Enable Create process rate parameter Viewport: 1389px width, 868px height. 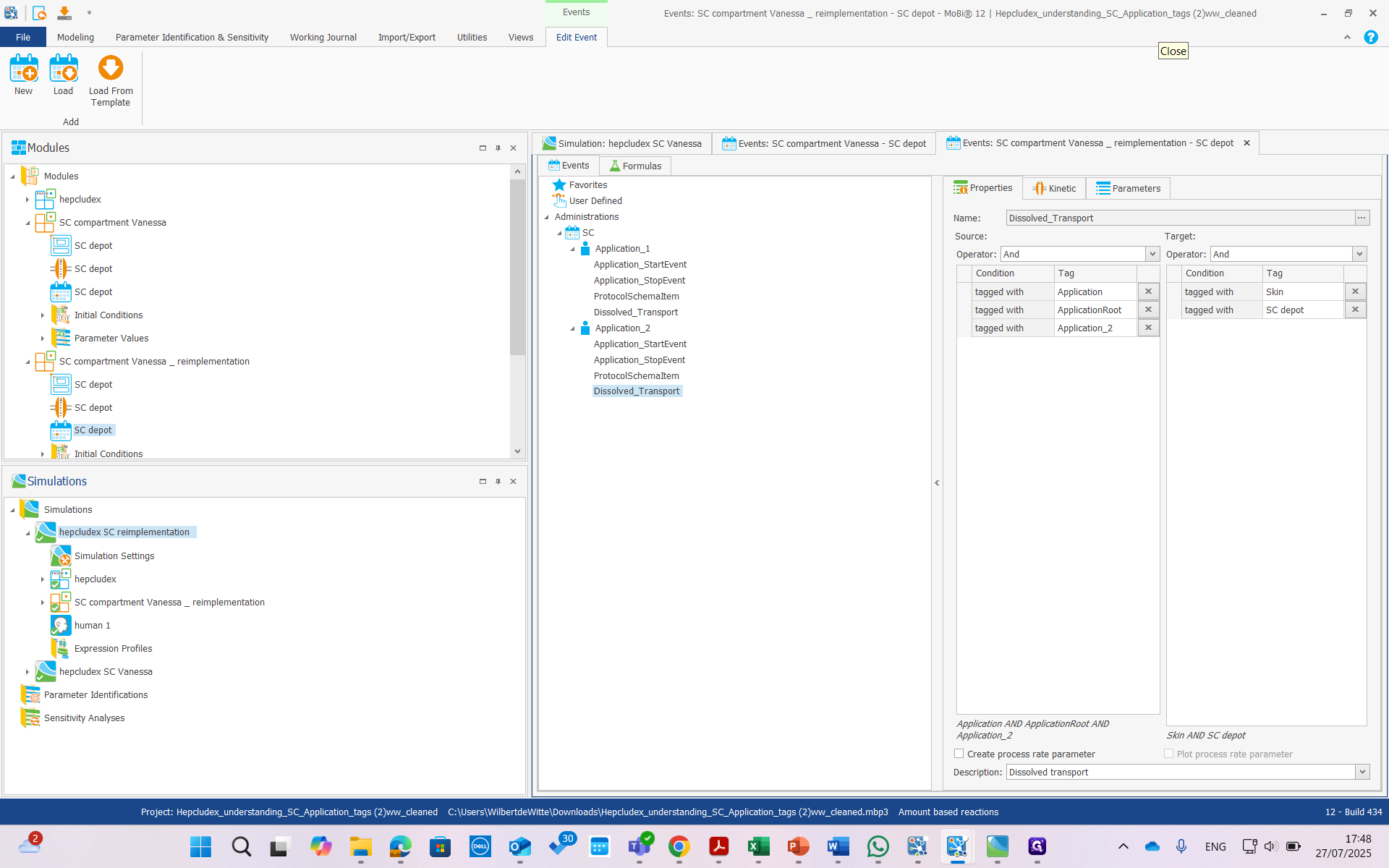(959, 753)
